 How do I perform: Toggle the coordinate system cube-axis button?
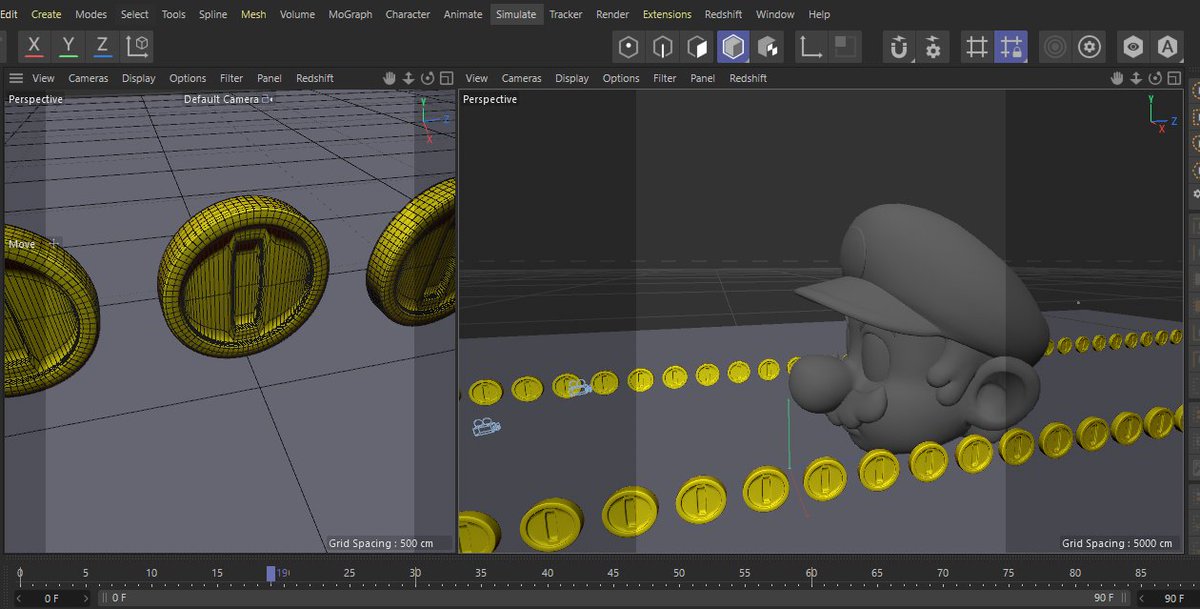tap(138, 46)
